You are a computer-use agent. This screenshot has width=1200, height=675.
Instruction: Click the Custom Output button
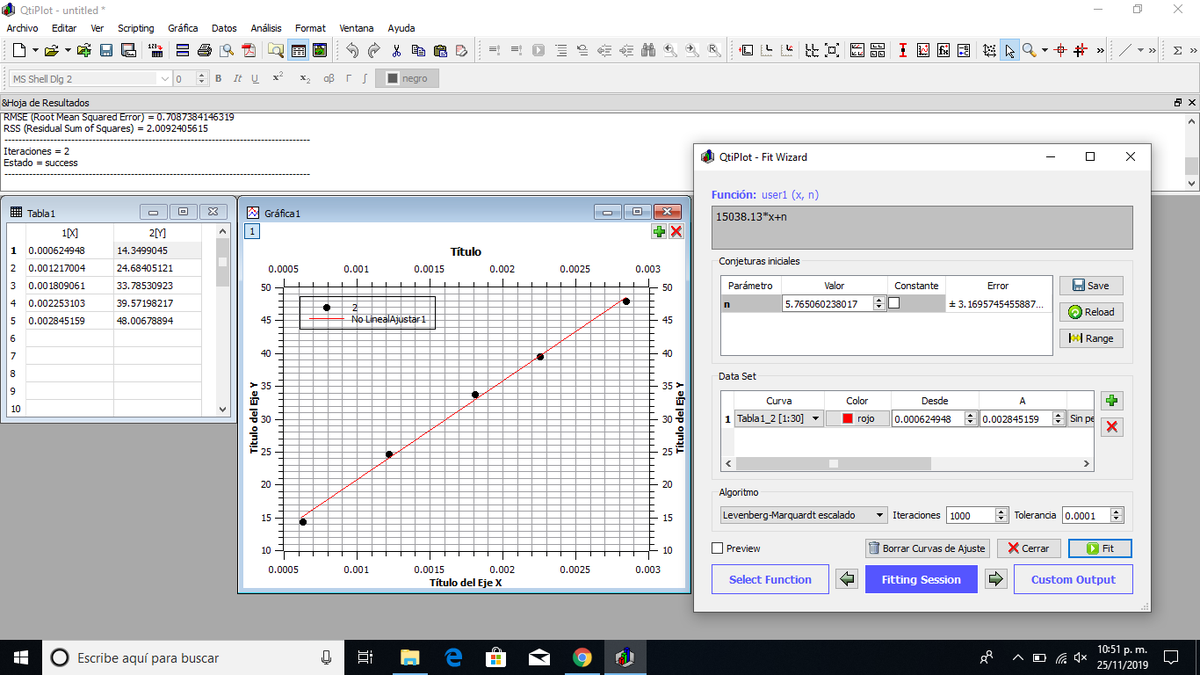1073,579
